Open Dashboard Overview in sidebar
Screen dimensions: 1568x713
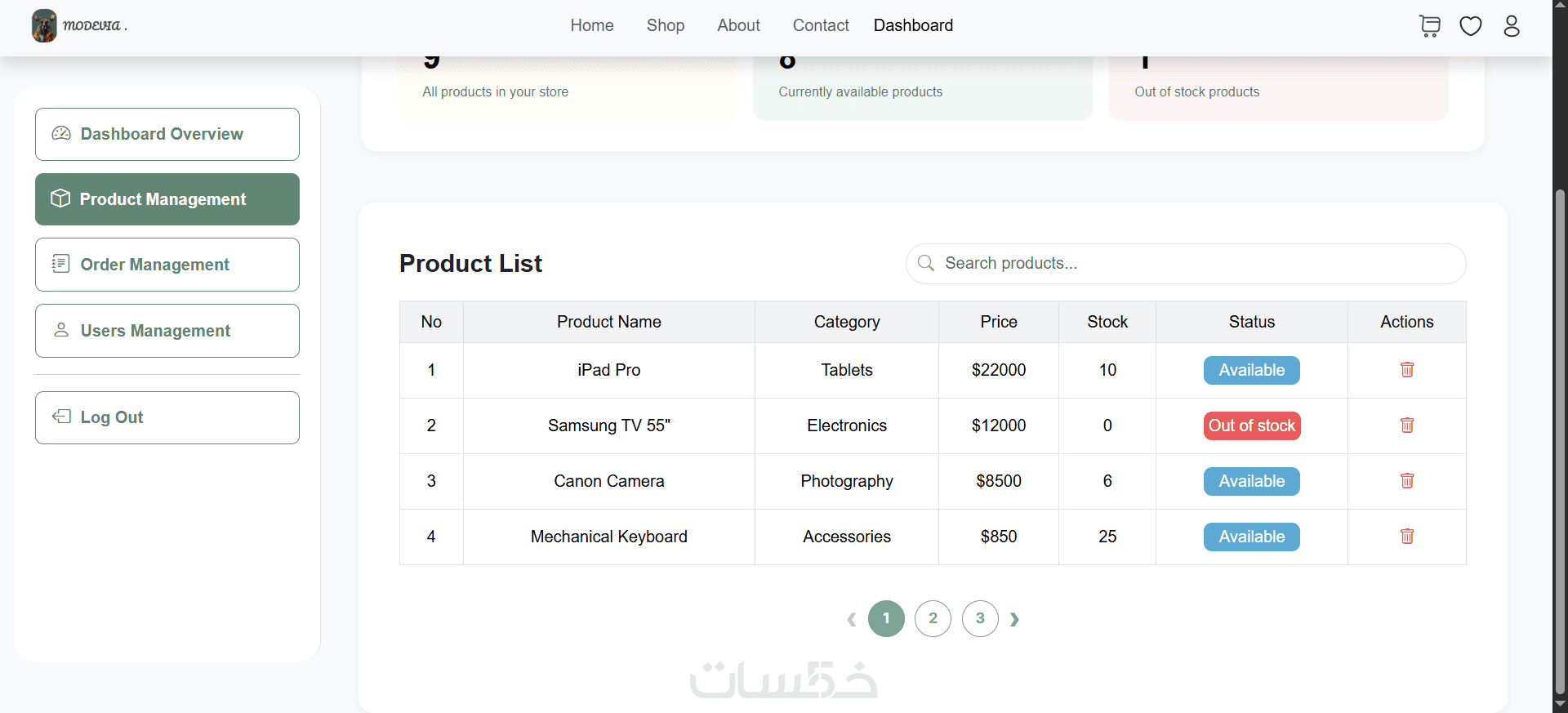(167, 134)
